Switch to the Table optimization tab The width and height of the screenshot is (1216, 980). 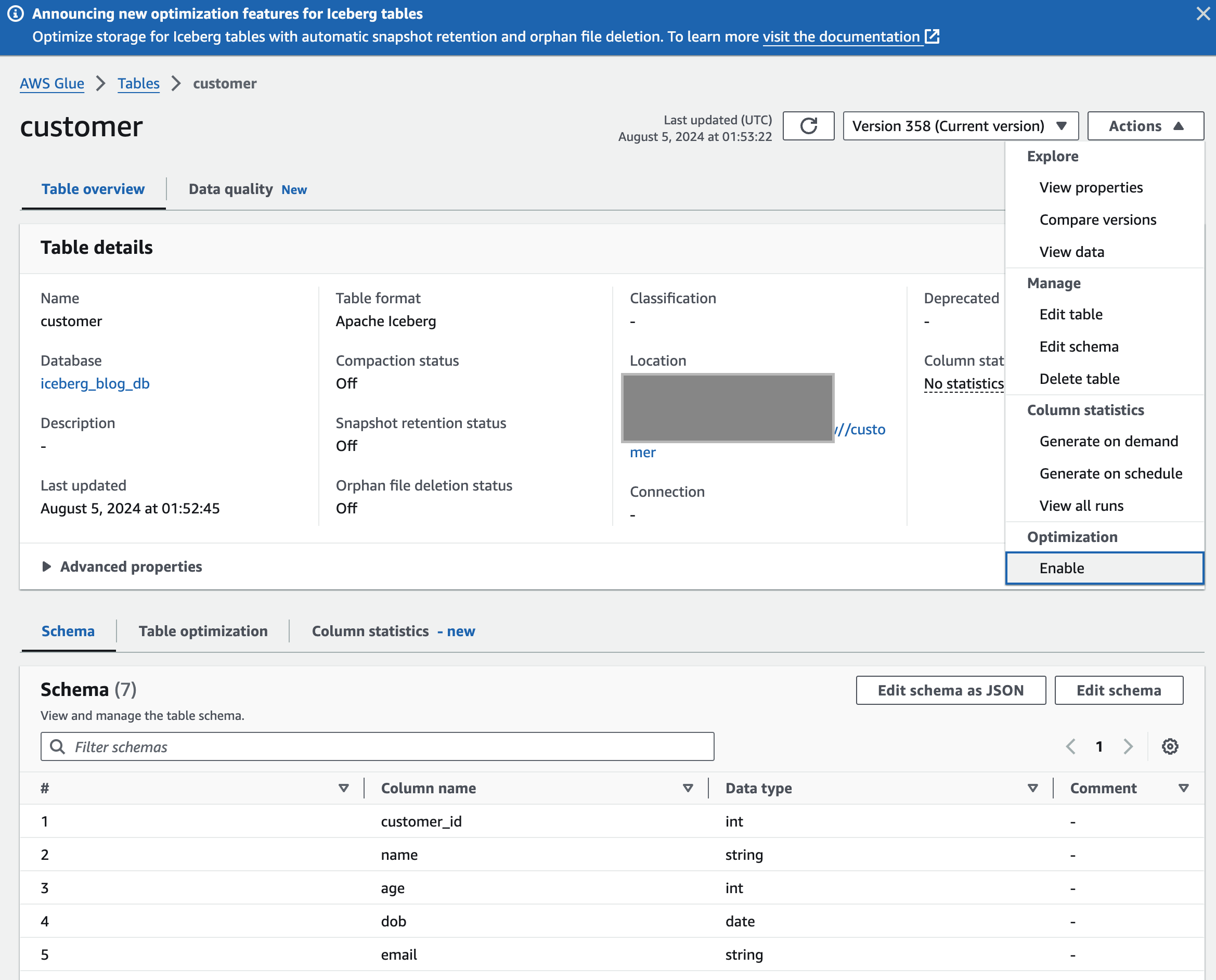coord(203,631)
